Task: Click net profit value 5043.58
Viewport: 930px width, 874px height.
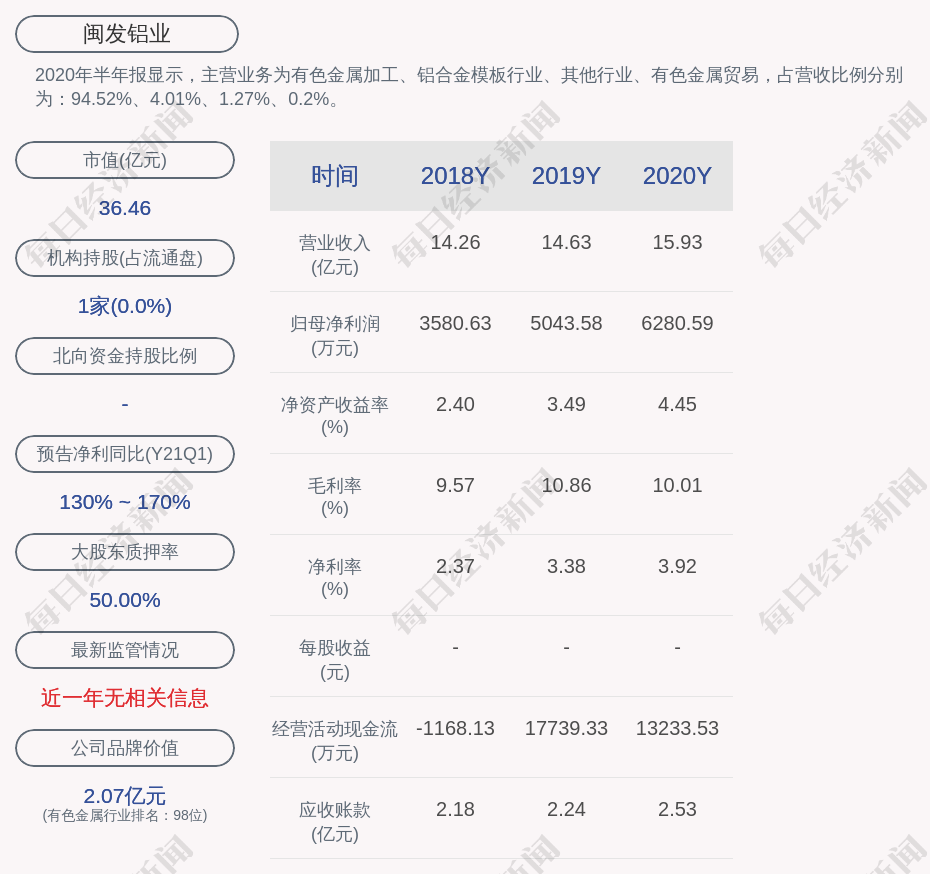Action: (566, 324)
